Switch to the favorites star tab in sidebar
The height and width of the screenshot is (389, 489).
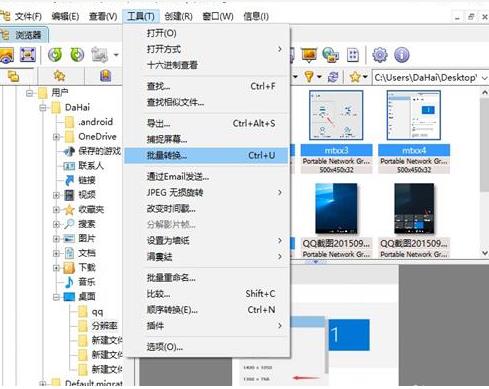59,76
